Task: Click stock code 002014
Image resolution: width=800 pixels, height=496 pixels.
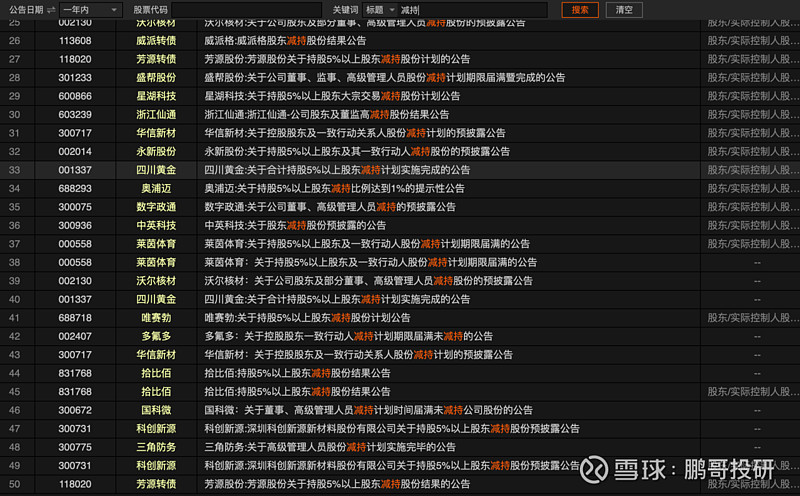Action: 75,152
